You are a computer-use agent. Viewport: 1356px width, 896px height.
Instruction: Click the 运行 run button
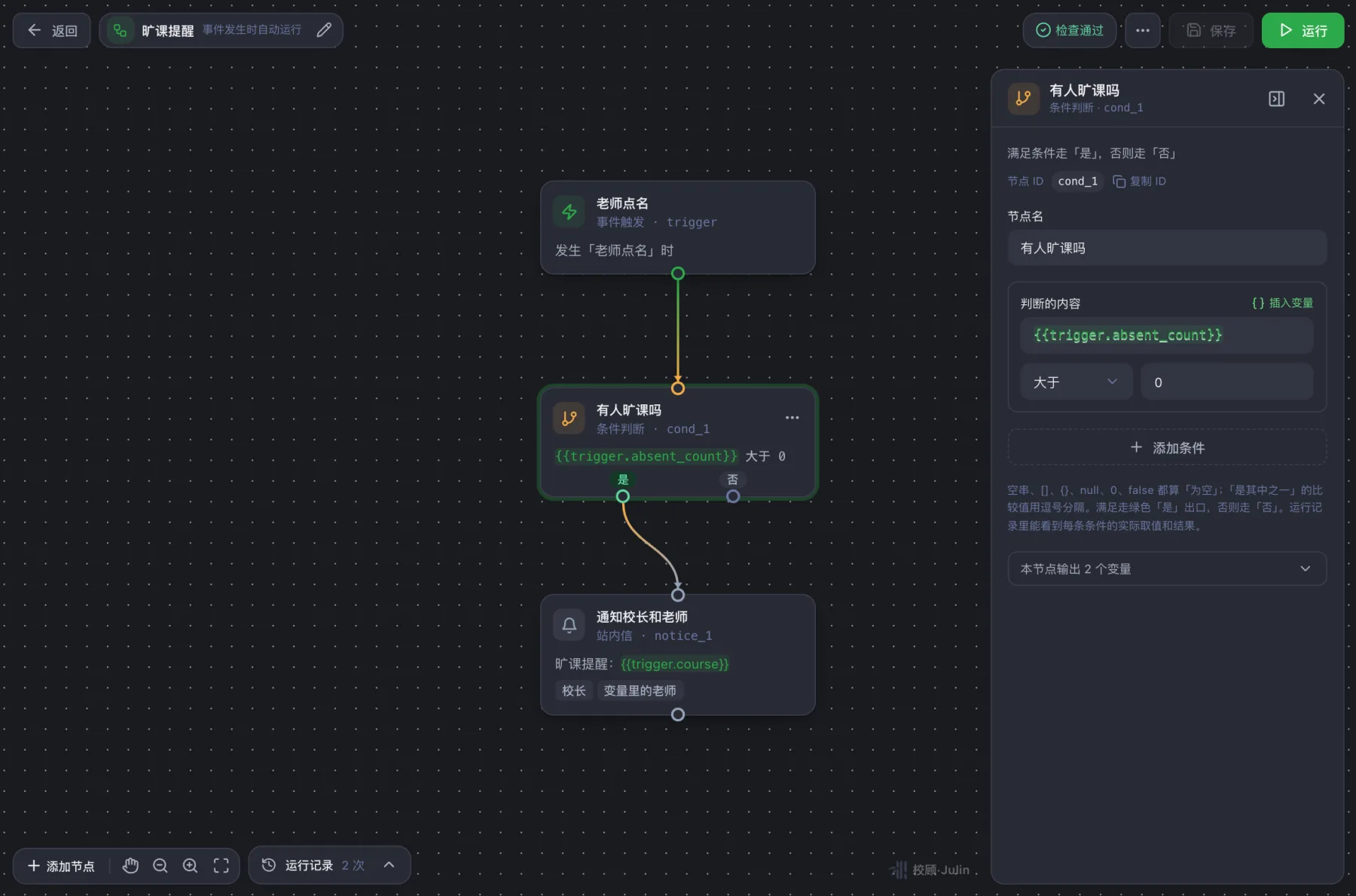(1303, 31)
